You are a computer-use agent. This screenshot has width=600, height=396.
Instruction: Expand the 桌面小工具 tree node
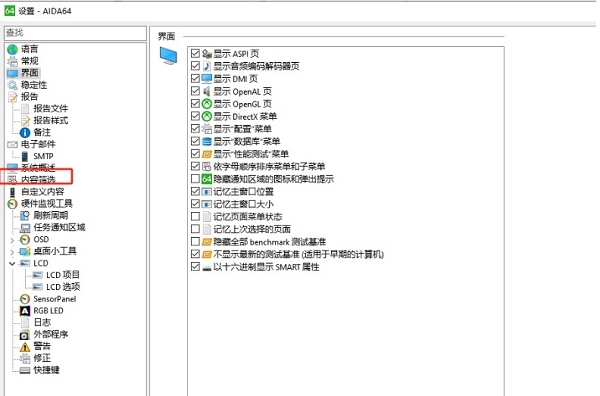pyautogui.click(x=12, y=252)
